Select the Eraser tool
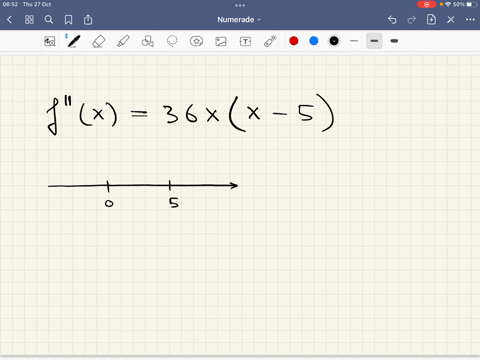 [x=98, y=42]
